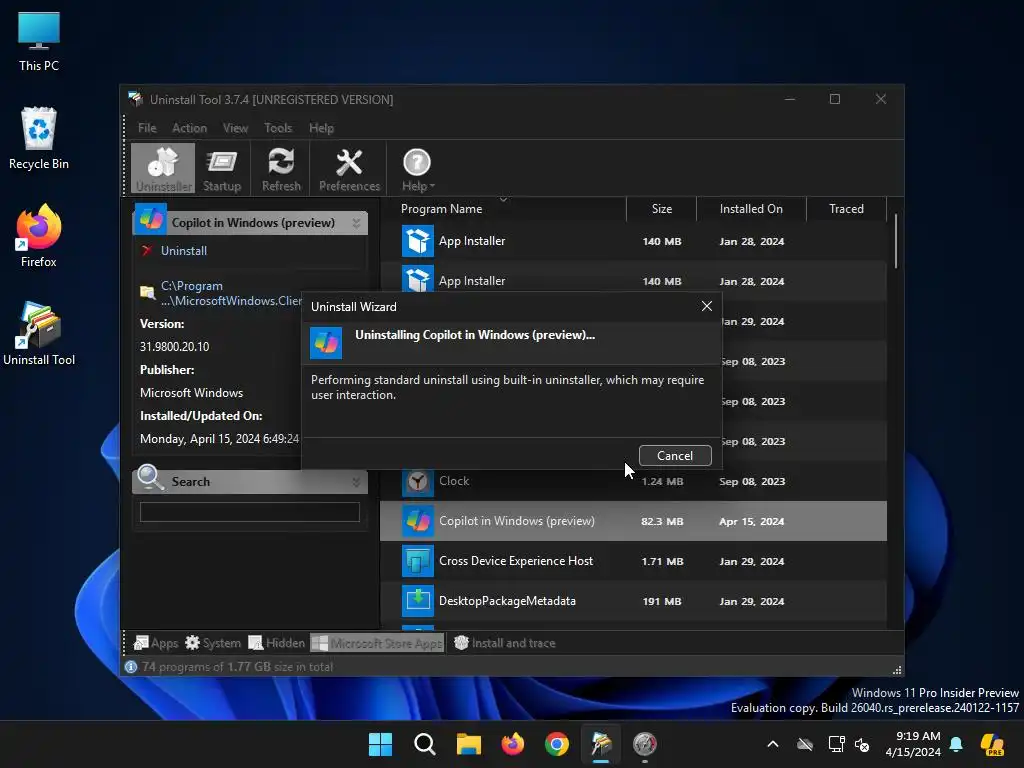Open the File menu
This screenshot has height=768, width=1024.
click(147, 128)
